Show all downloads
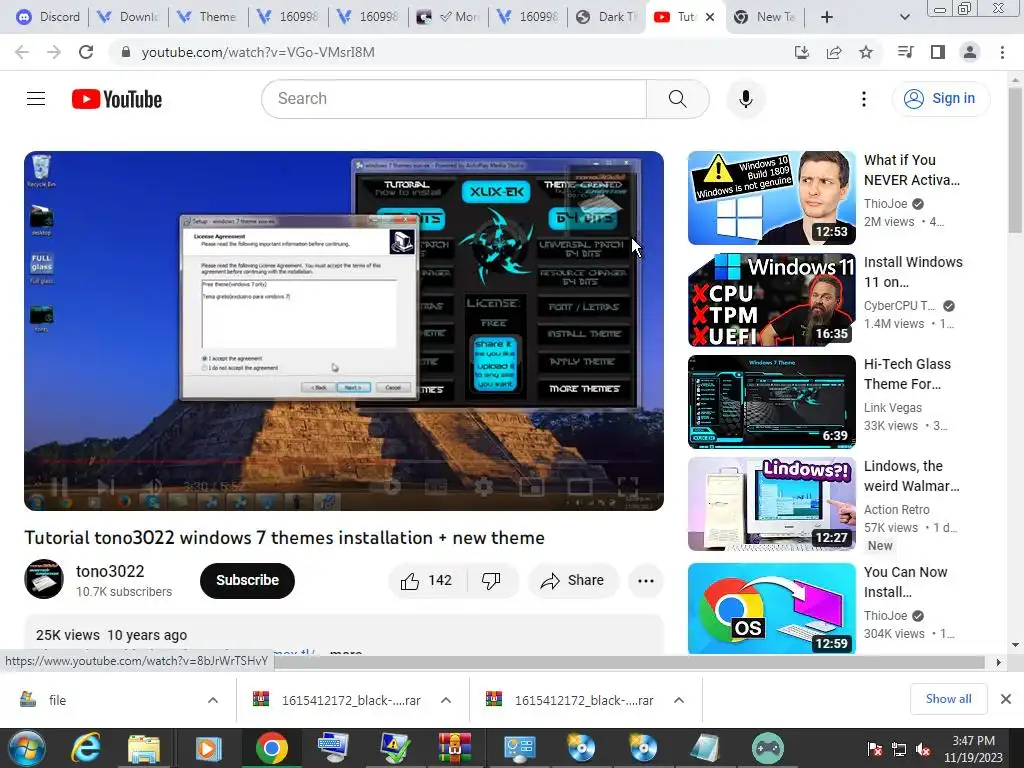1024x768 pixels. click(x=948, y=699)
